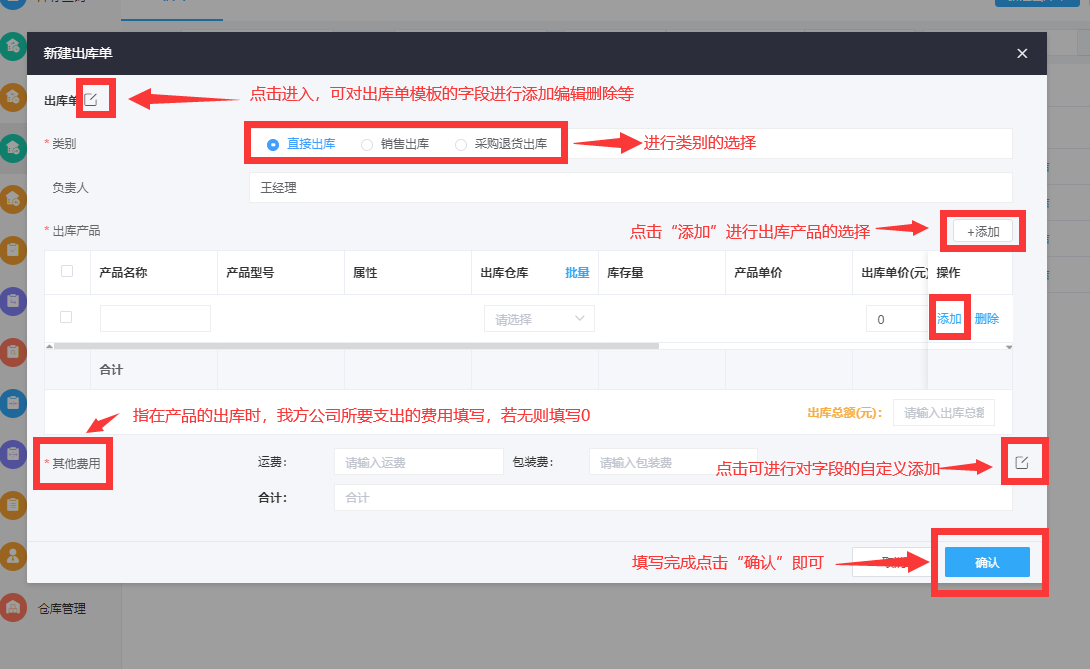Click the 批量 link in 出库仓库 header
The image size is (1090, 669).
click(x=577, y=273)
